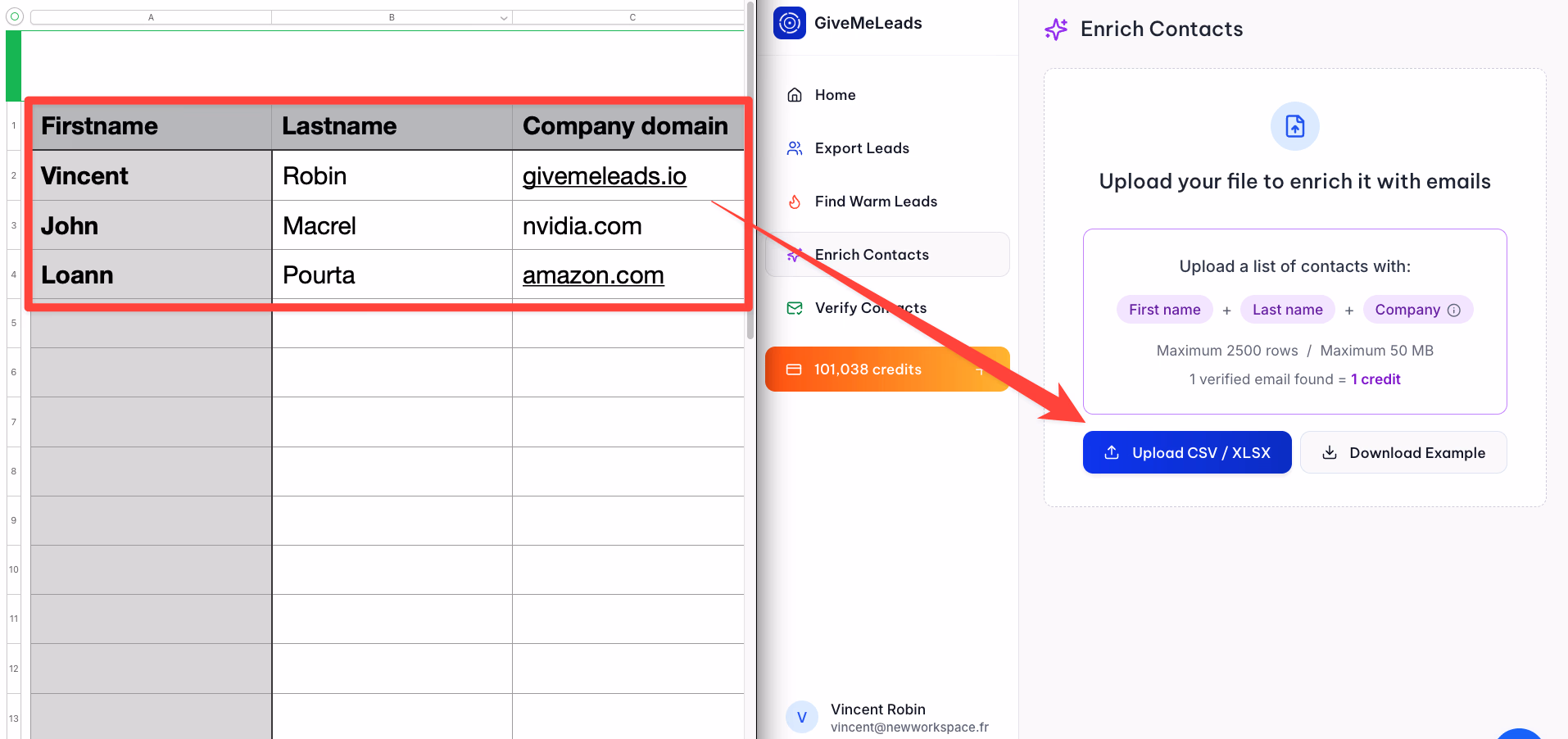Select the Firstname header cell
This screenshot has height=739, width=1568.
[151, 126]
